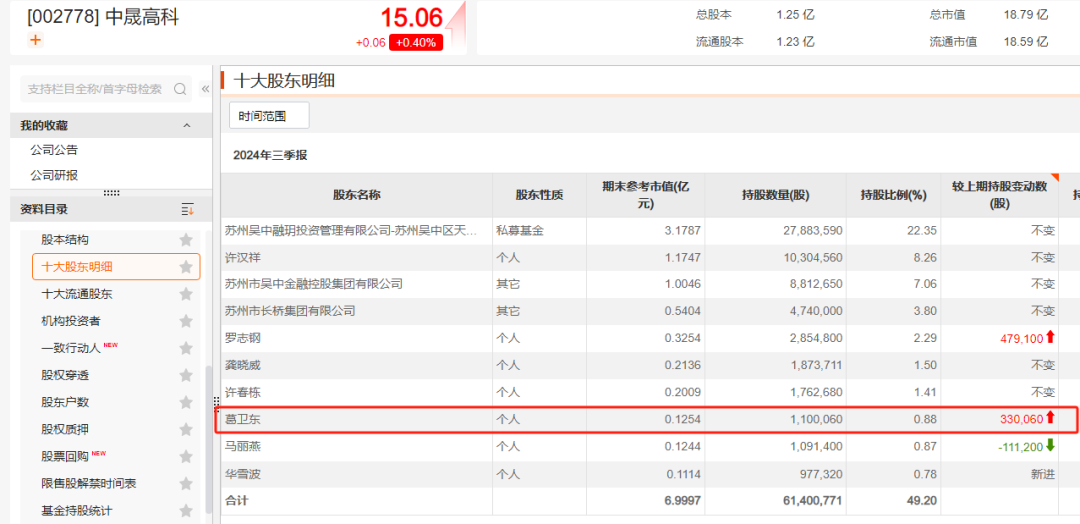
Task: Star the 股票回购 item
Action: coord(186,457)
